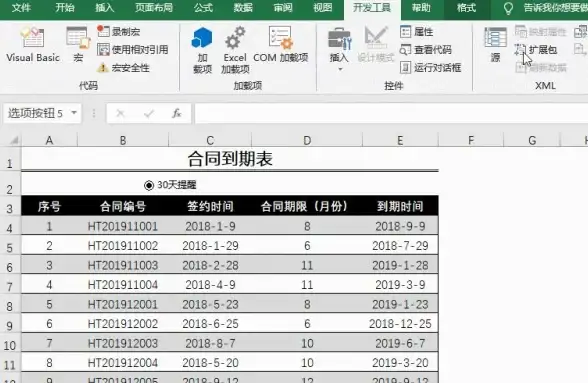Click the select-all corner triangle
The image size is (588, 383).
tap(14, 140)
